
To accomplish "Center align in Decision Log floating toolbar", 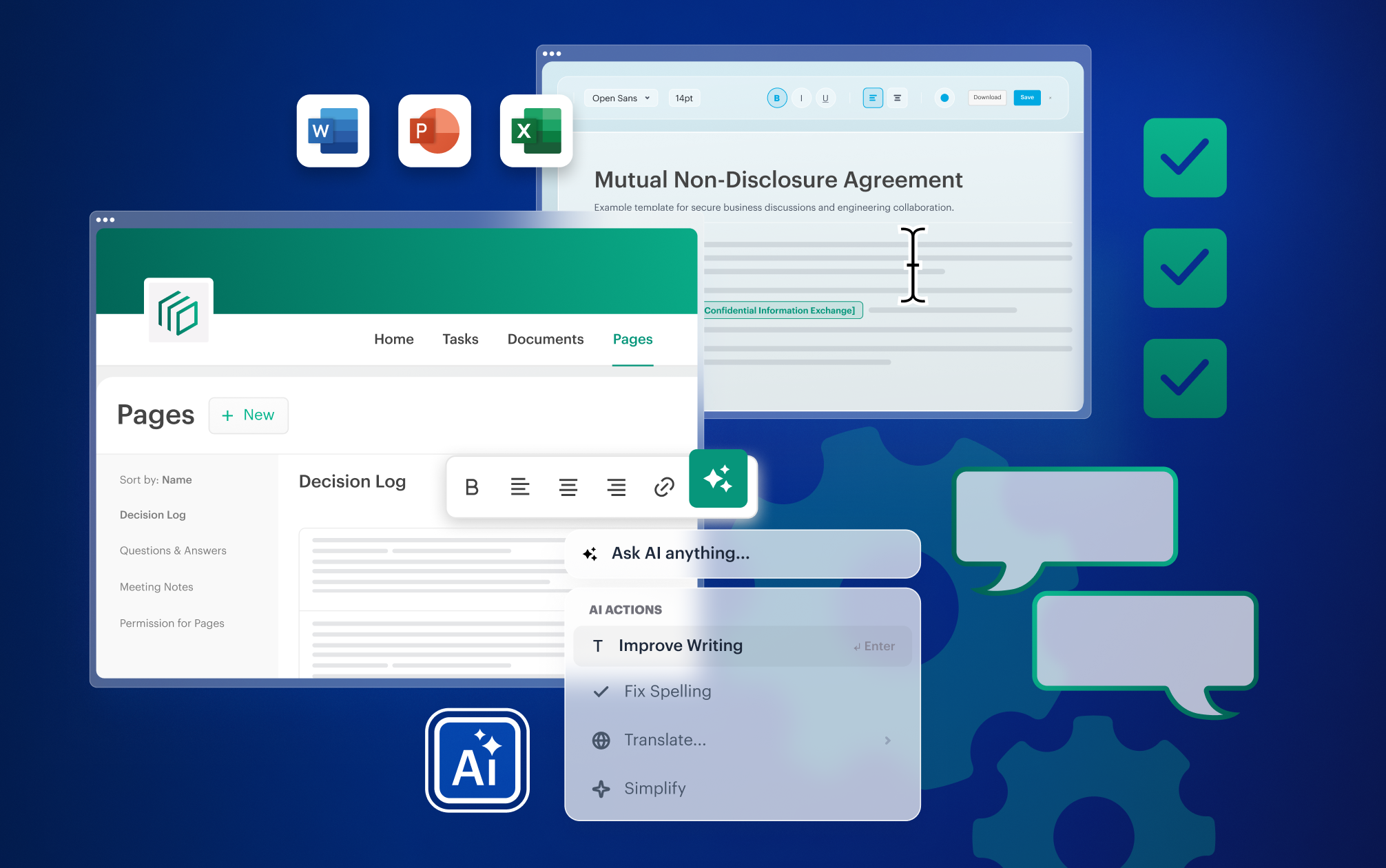I will (x=568, y=487).
